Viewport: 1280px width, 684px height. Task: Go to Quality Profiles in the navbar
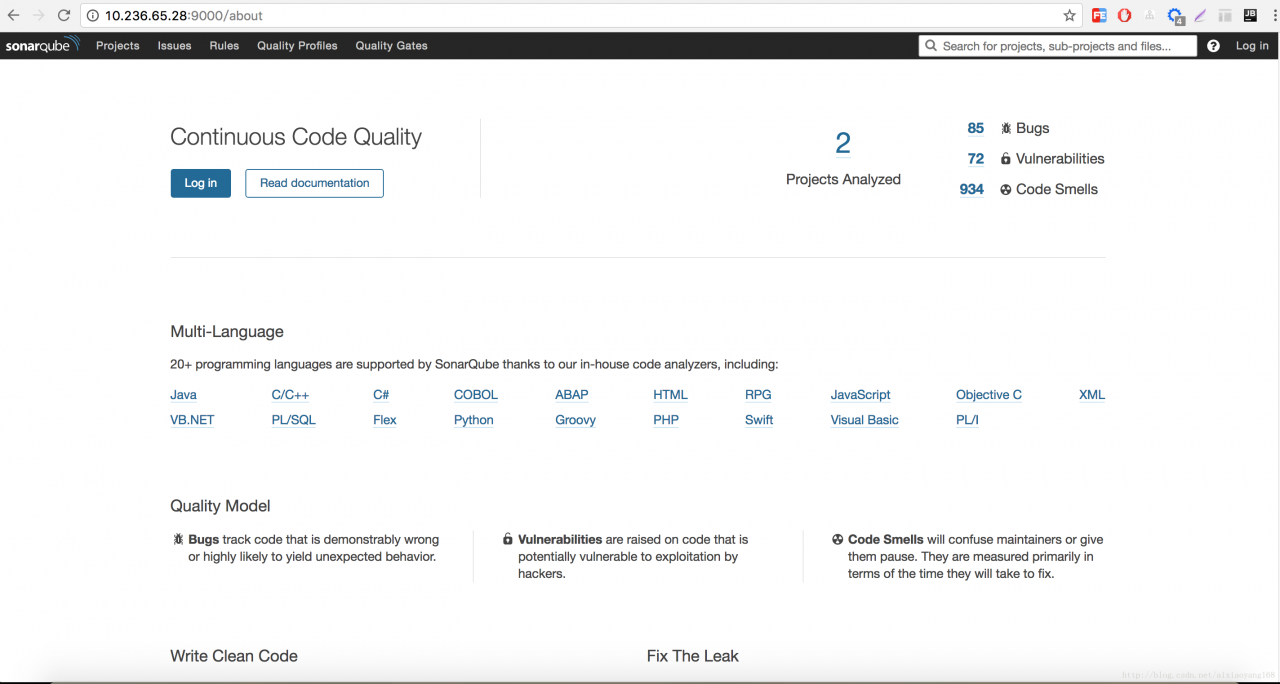pos(297,46)
